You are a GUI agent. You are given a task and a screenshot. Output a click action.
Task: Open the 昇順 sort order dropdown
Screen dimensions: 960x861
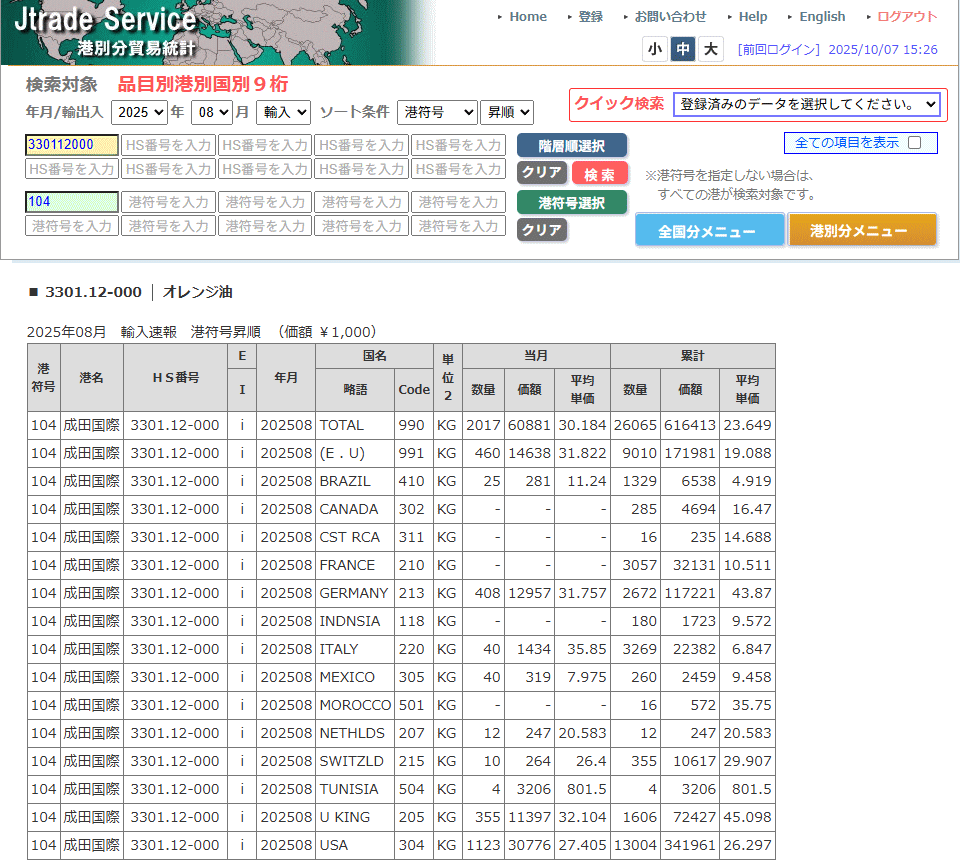point(506,113)
